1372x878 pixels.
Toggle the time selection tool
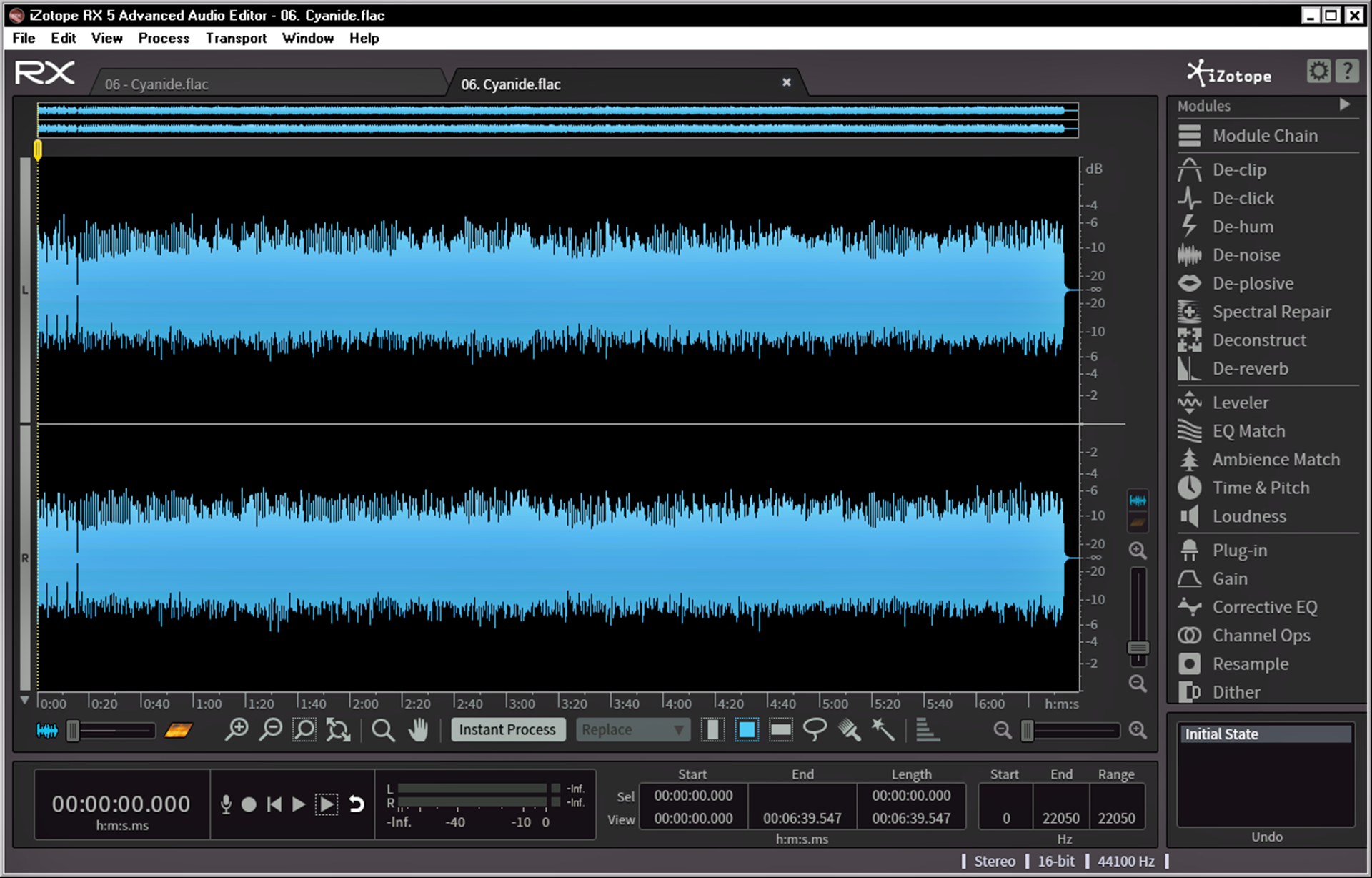(x=712, y=730)
